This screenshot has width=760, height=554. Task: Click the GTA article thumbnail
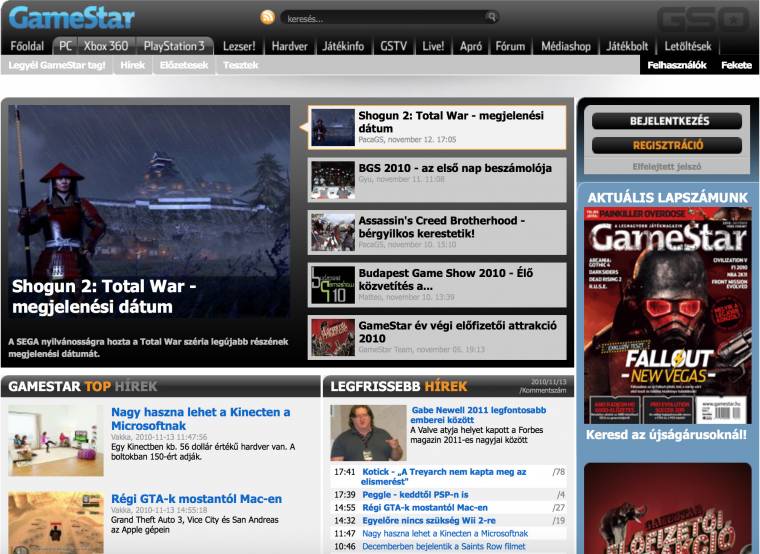tap(56, 522)
